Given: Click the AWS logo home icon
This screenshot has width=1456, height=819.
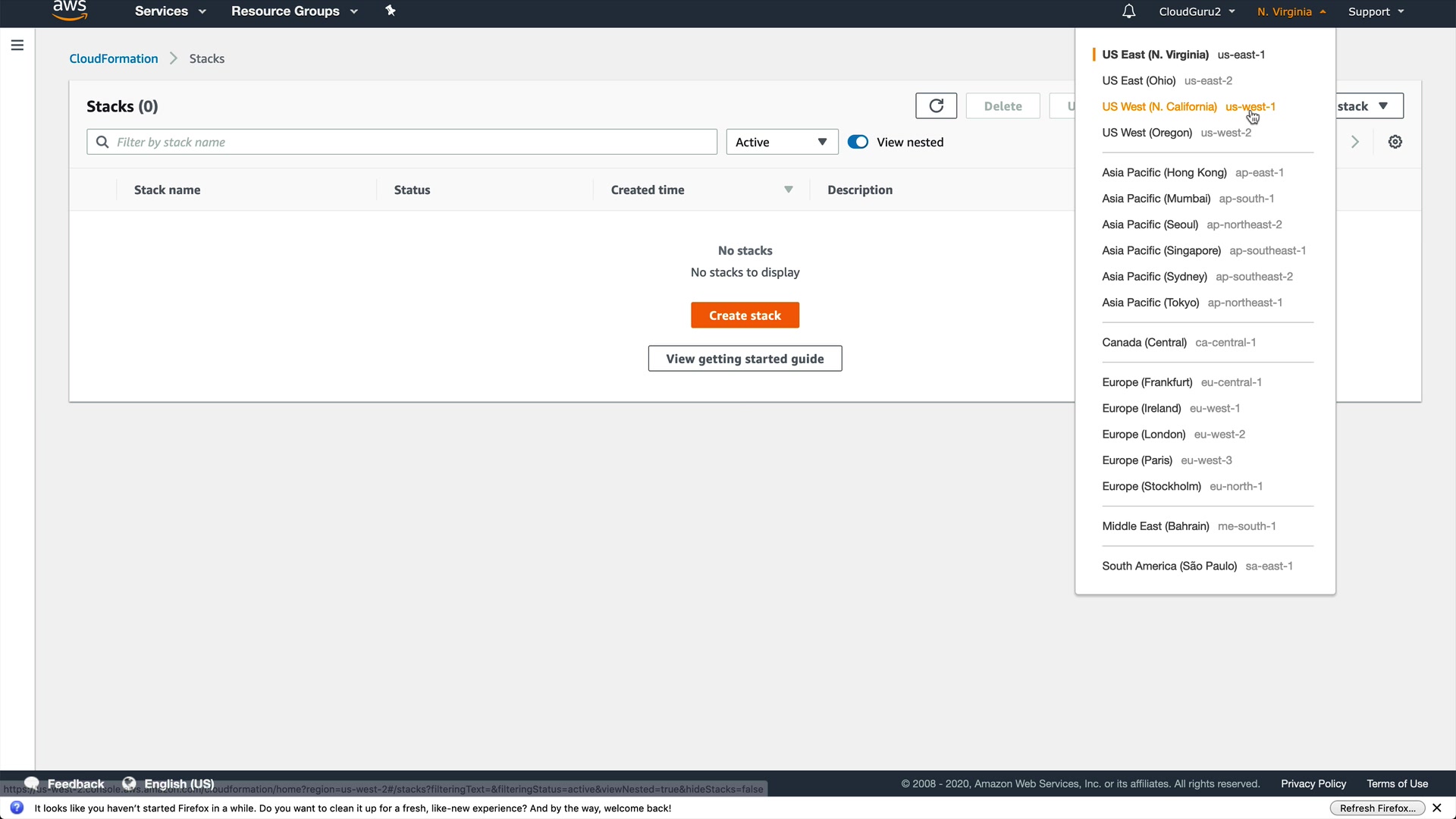Looking at the screenshot, I should tap(70, 11).
